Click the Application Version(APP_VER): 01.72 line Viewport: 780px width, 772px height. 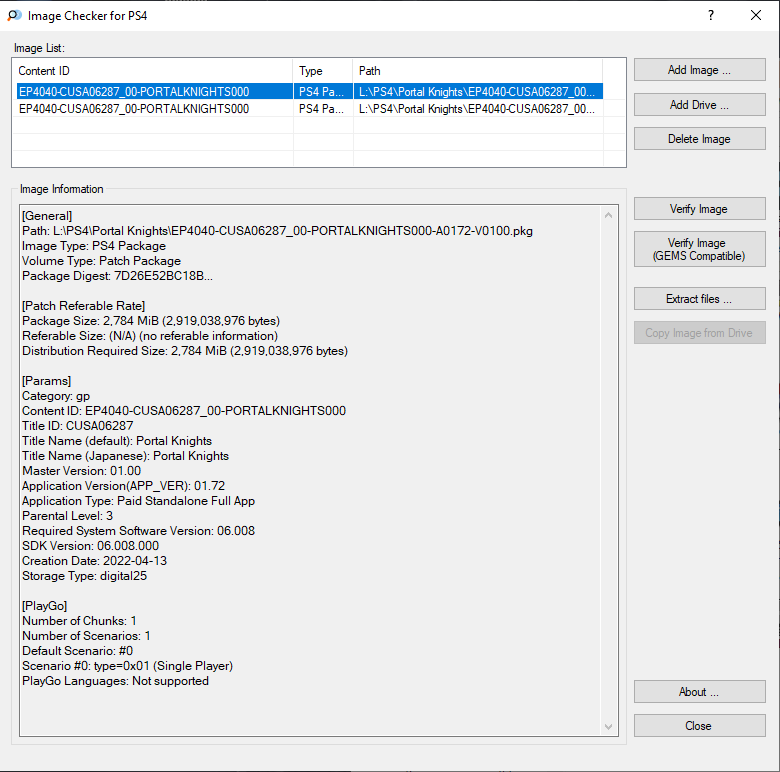coord(123,486)
